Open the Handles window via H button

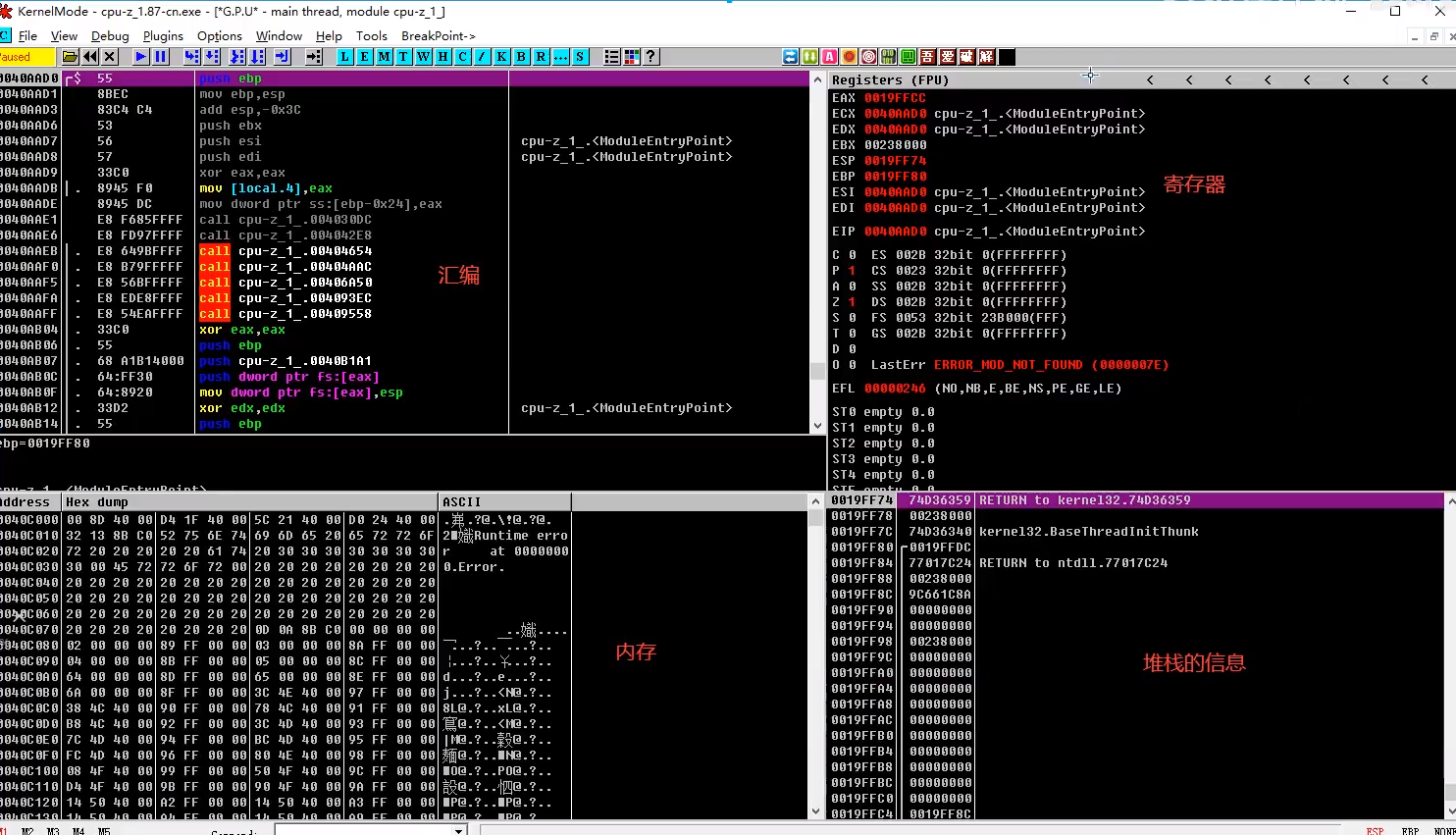point(442,57)
